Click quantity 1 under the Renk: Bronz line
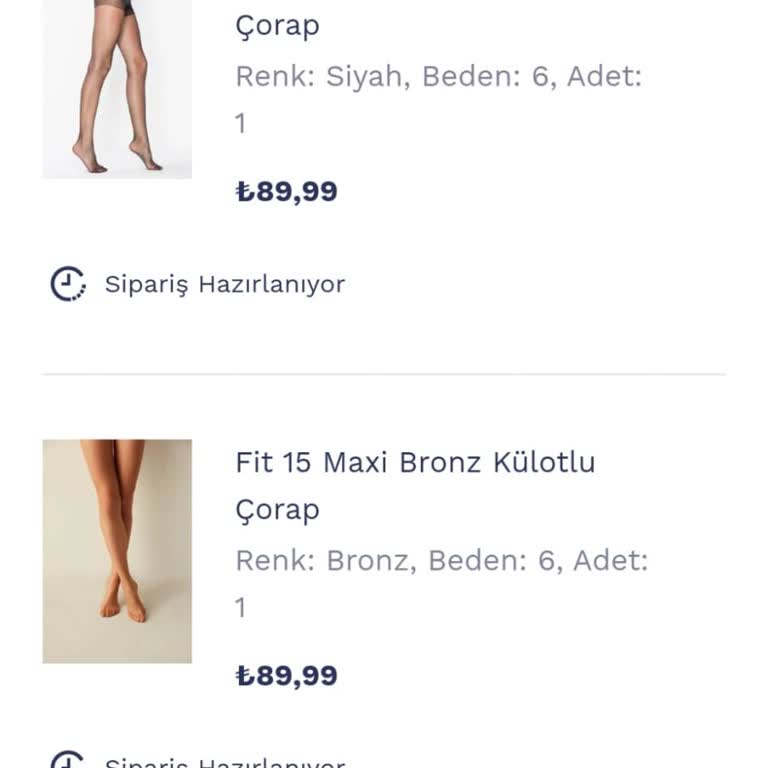 tap(240, 608)
